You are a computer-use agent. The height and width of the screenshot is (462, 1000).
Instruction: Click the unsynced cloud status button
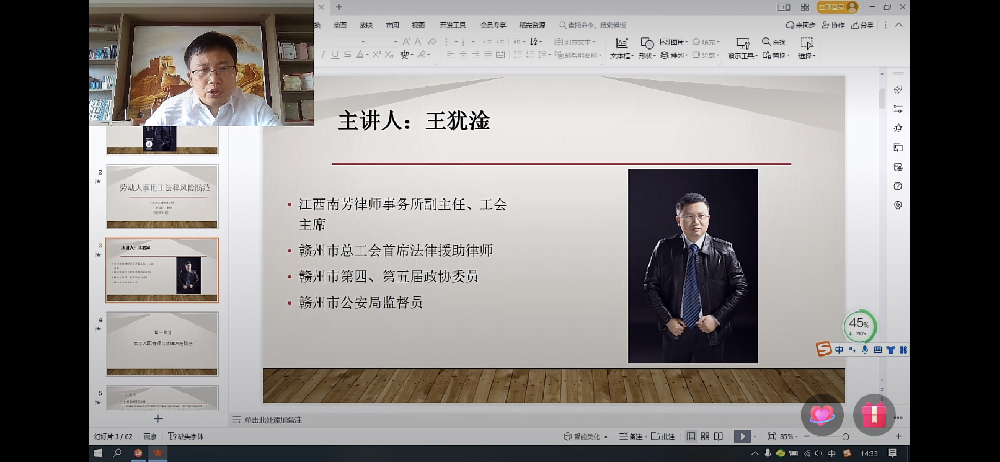click(x=800, y=25)
